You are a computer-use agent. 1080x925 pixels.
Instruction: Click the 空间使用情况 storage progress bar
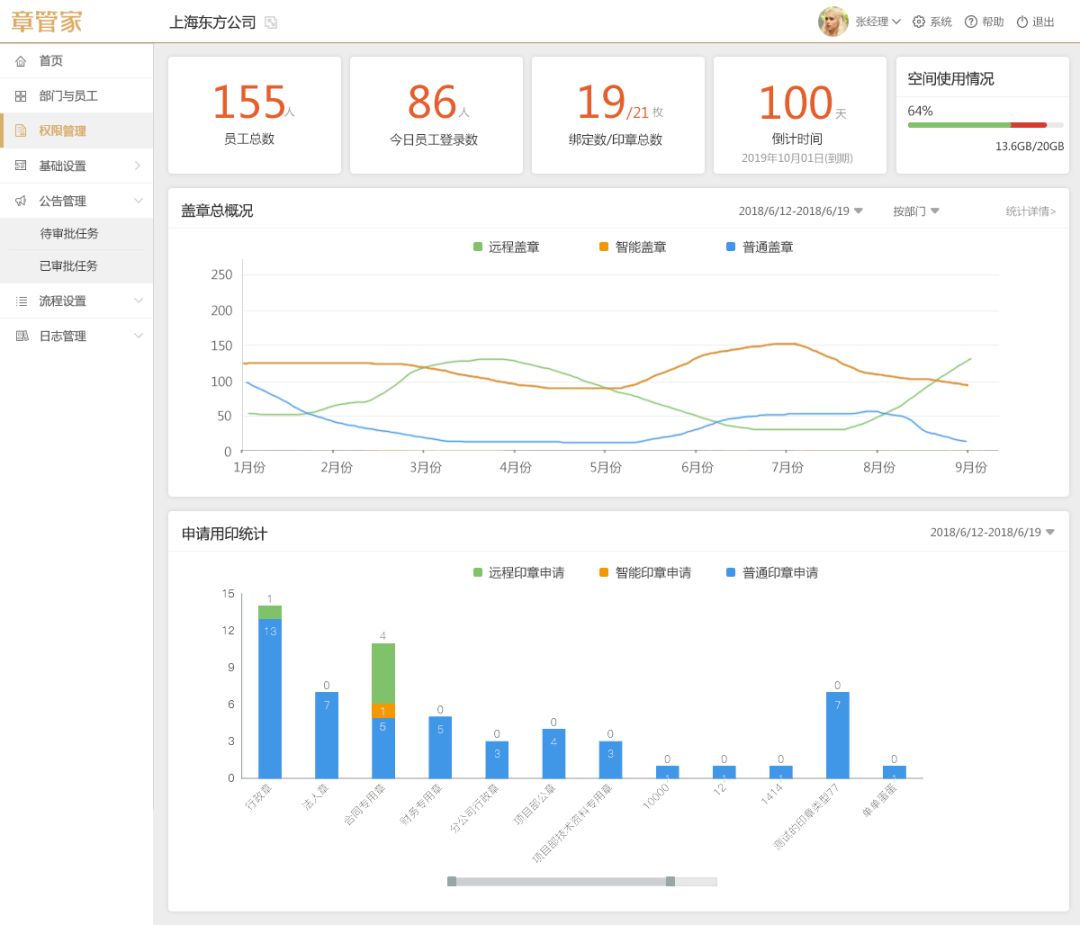click(x=986, y=125)
